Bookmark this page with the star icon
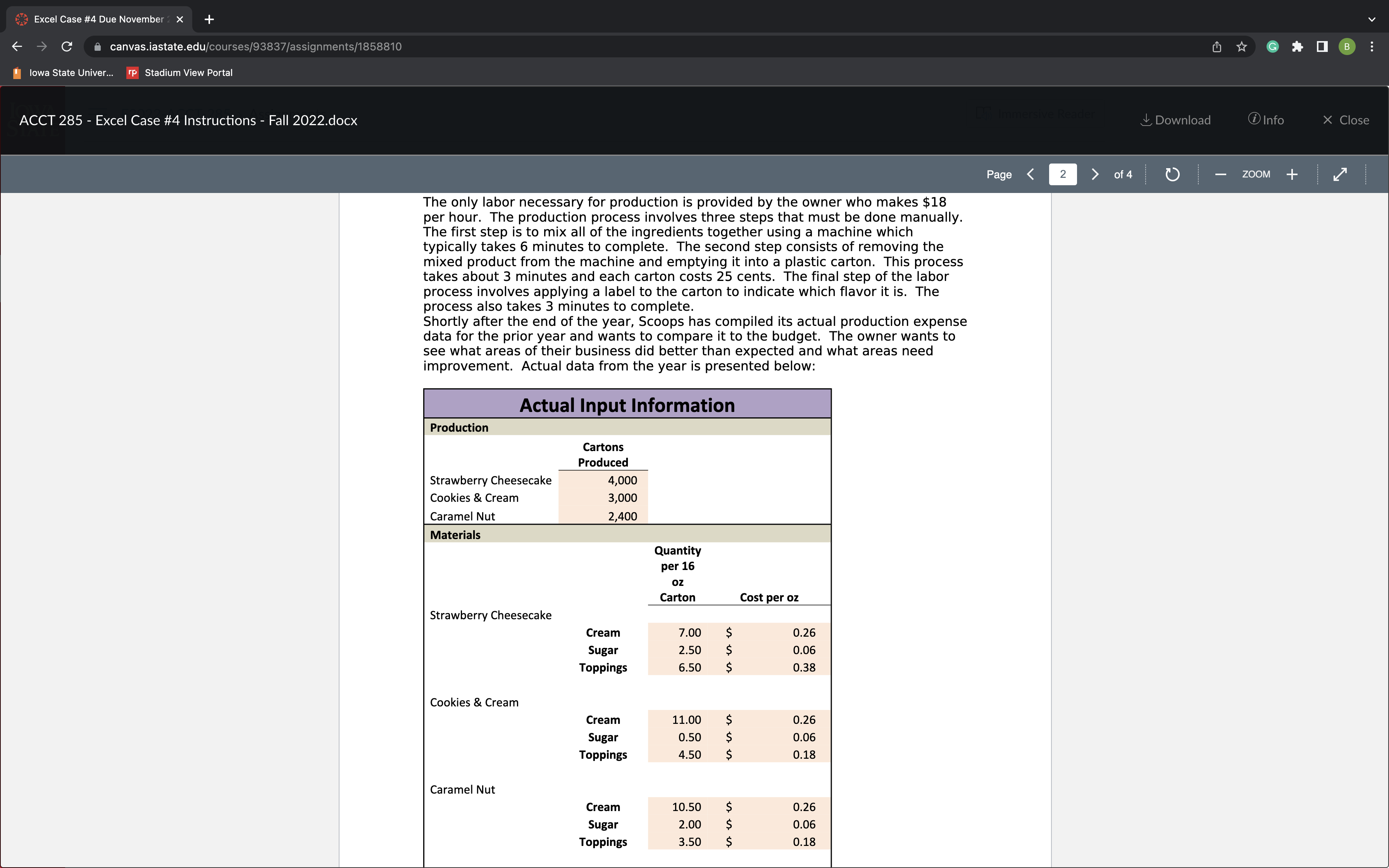The height and width of the screenshot is (868, 1389). click(1241, 46)
